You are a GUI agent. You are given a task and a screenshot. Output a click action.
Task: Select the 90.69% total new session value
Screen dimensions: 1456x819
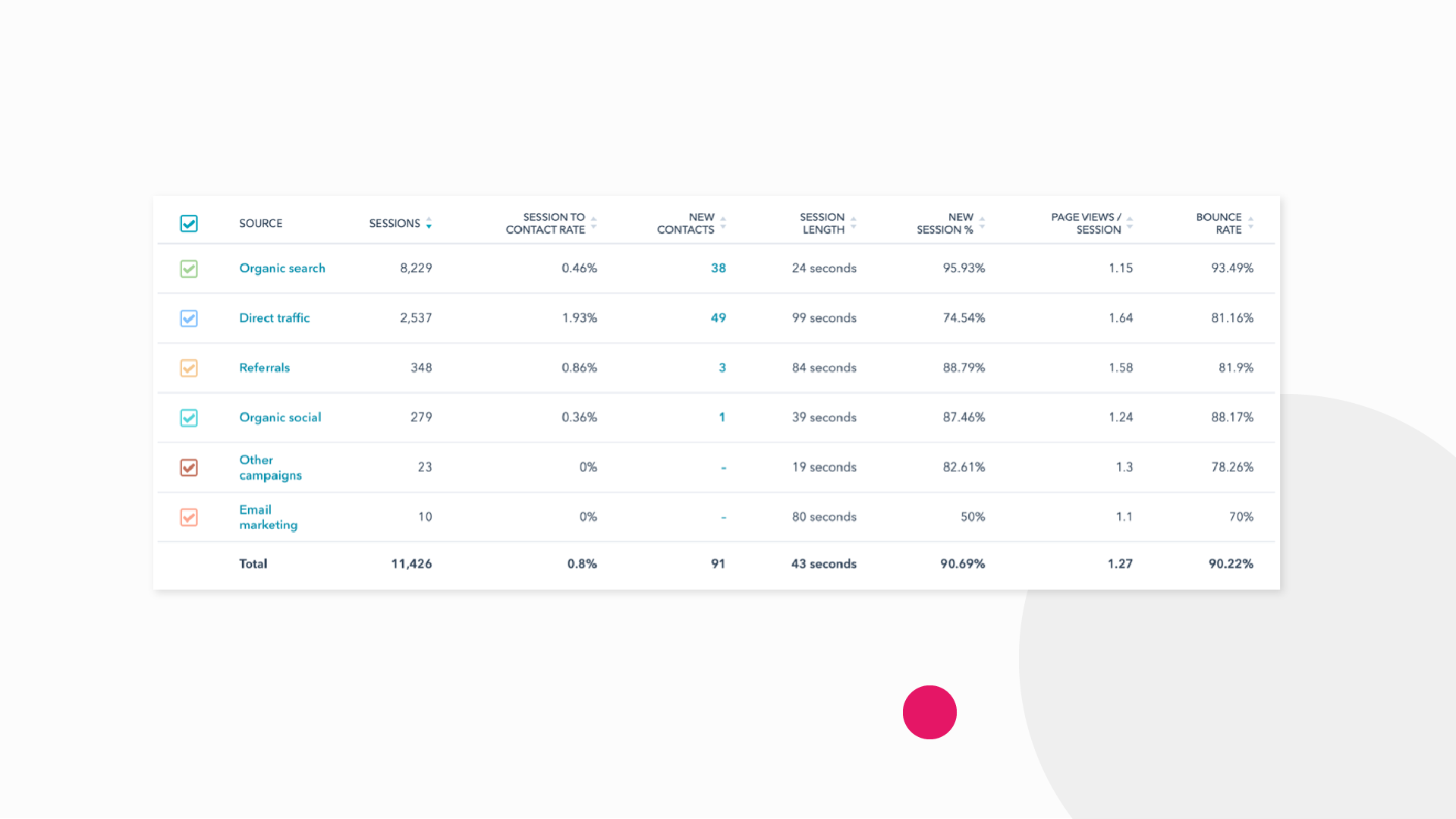[x=962, y=564]
